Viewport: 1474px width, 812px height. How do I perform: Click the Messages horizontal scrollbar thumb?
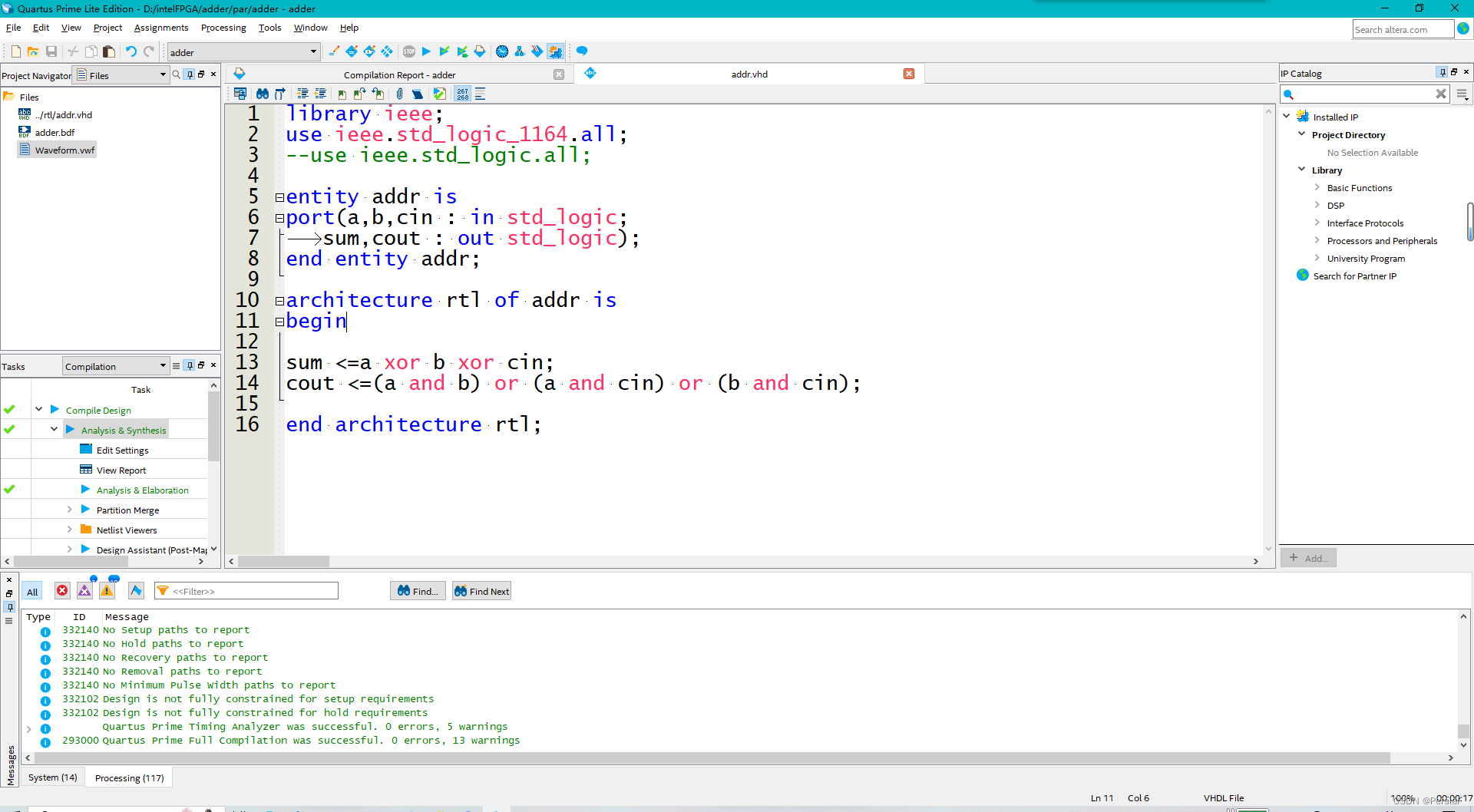pyautogui.click(x=712, y=758)
